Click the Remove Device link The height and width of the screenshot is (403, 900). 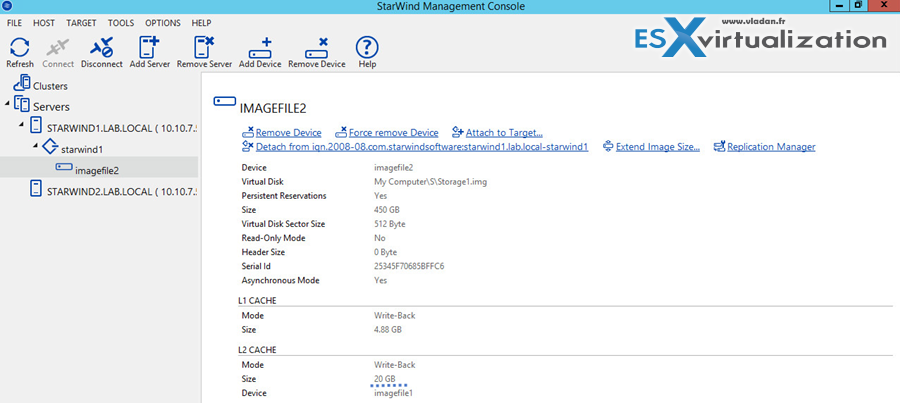(x=289, y=133)
